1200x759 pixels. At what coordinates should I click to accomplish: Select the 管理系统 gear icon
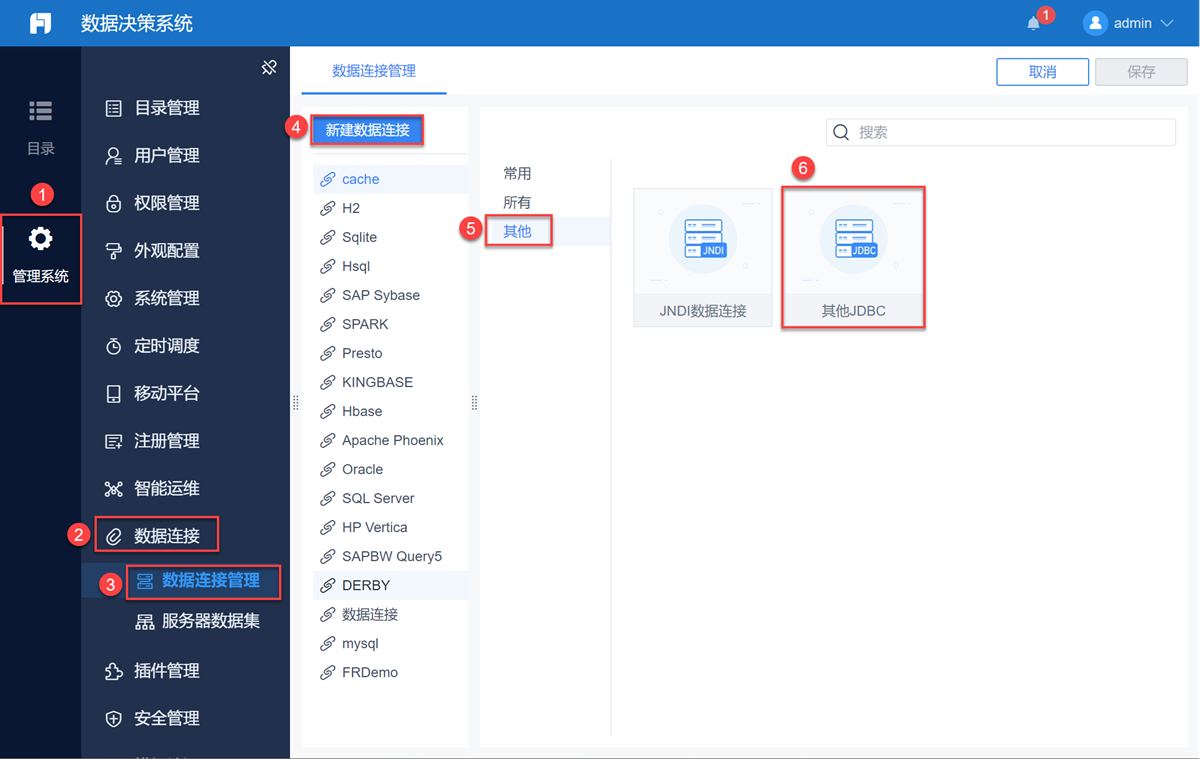click(x=40, y=239)
